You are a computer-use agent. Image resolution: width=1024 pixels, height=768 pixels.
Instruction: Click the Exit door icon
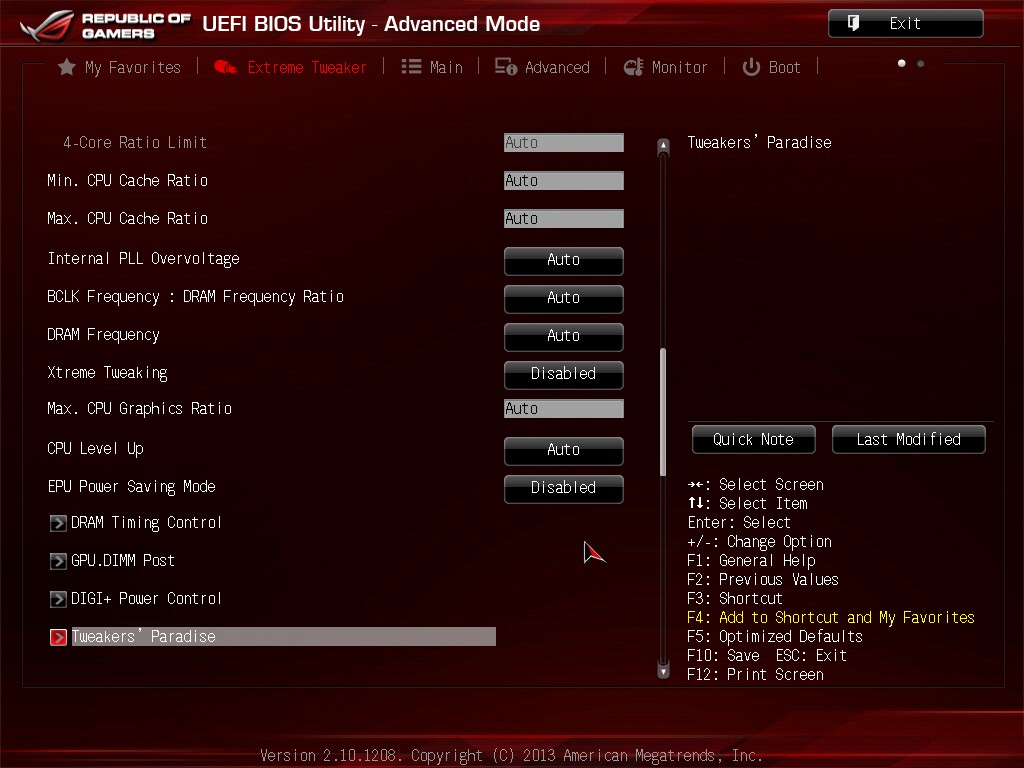[x=853, y=24]
